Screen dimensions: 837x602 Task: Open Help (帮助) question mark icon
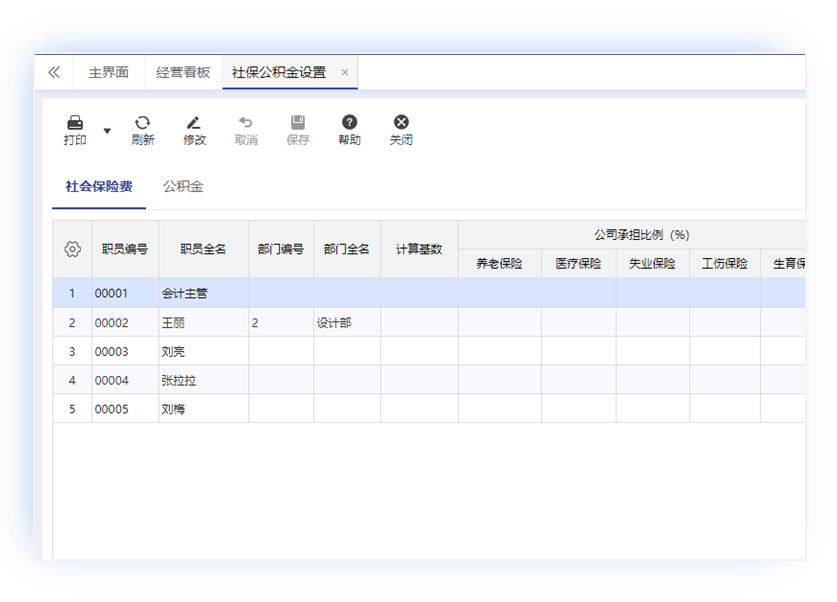click(x=349, y=123)
